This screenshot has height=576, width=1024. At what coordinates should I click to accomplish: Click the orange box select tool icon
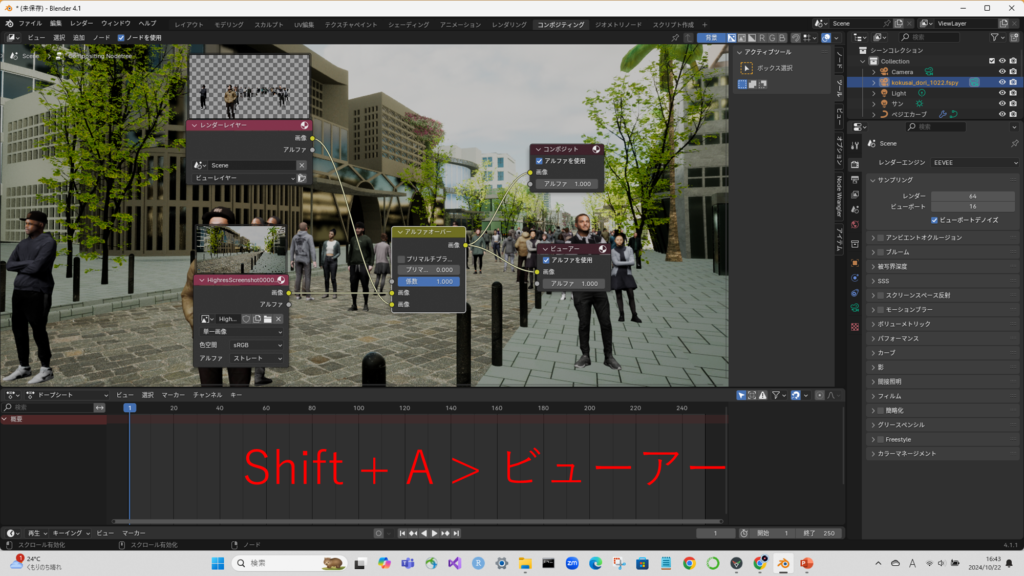point(746,68)
